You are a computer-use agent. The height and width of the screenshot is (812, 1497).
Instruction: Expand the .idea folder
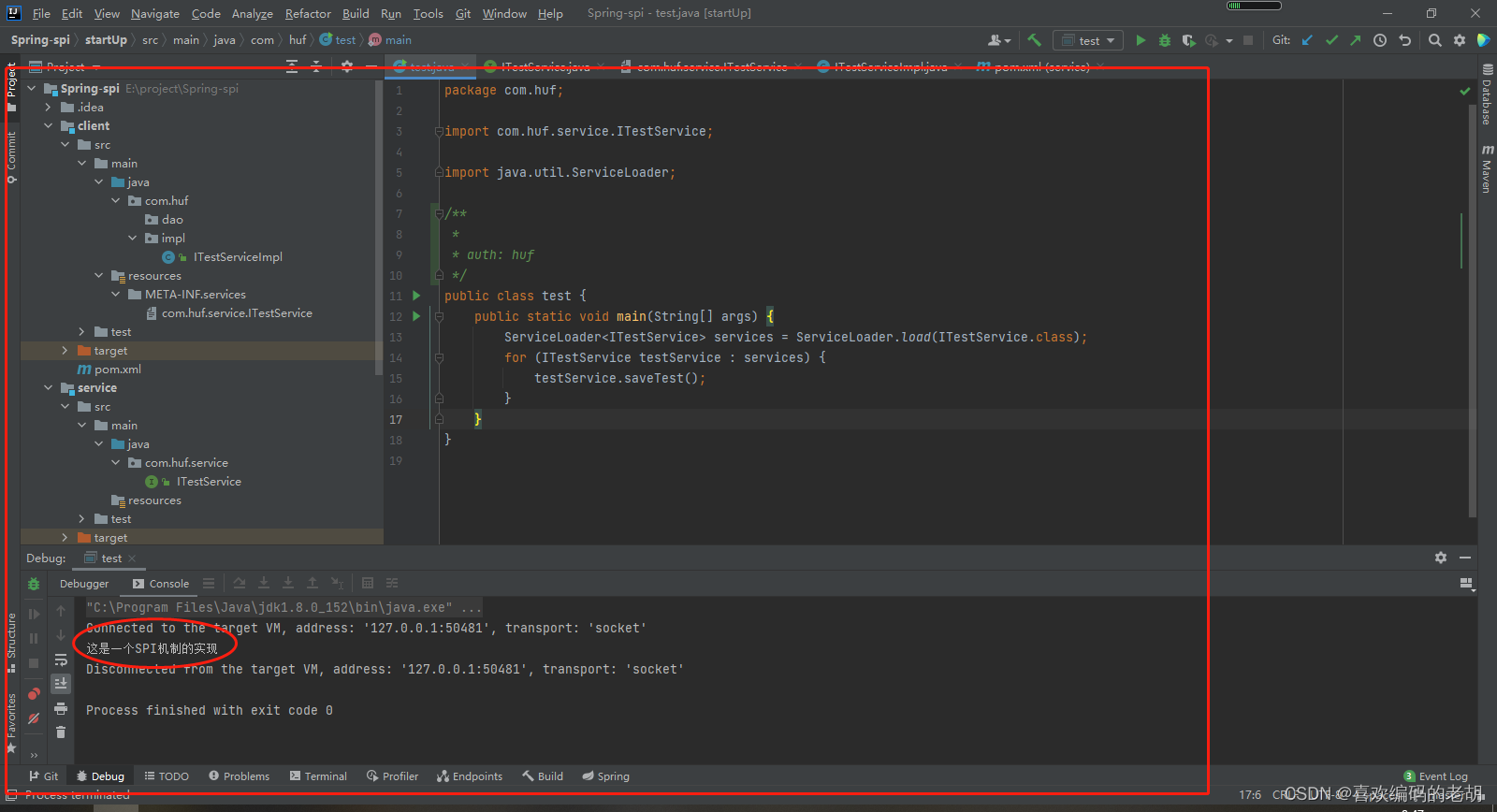49,107
